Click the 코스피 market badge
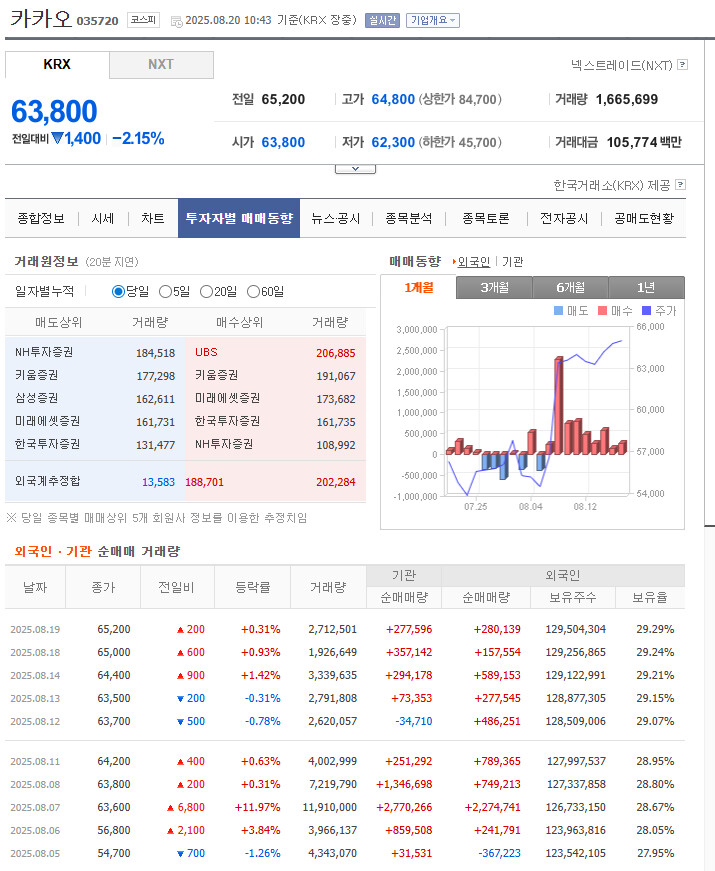This screenshot has width=715, height=871. tap(143, 20)
